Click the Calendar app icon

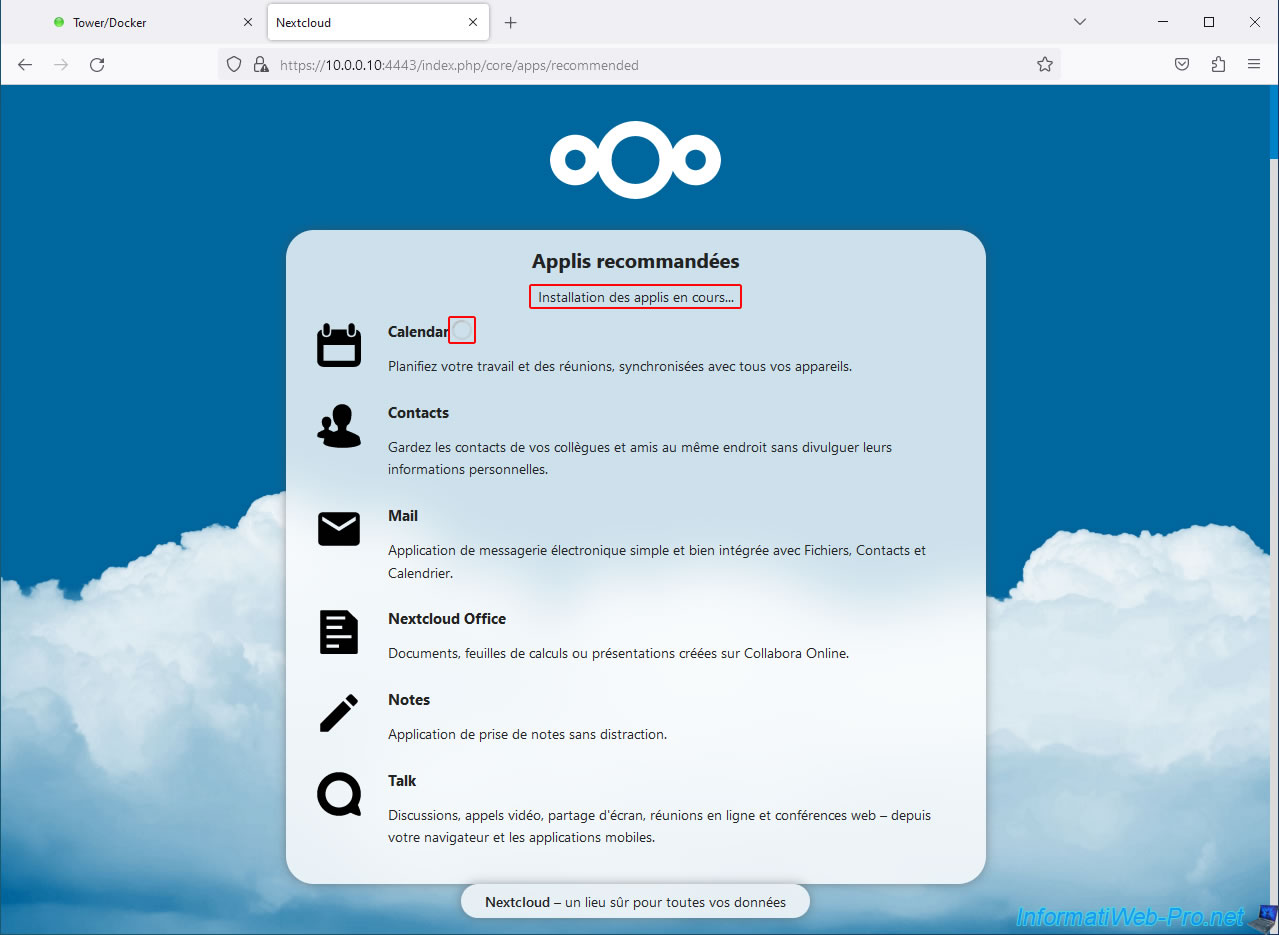(x=339, y=346)
